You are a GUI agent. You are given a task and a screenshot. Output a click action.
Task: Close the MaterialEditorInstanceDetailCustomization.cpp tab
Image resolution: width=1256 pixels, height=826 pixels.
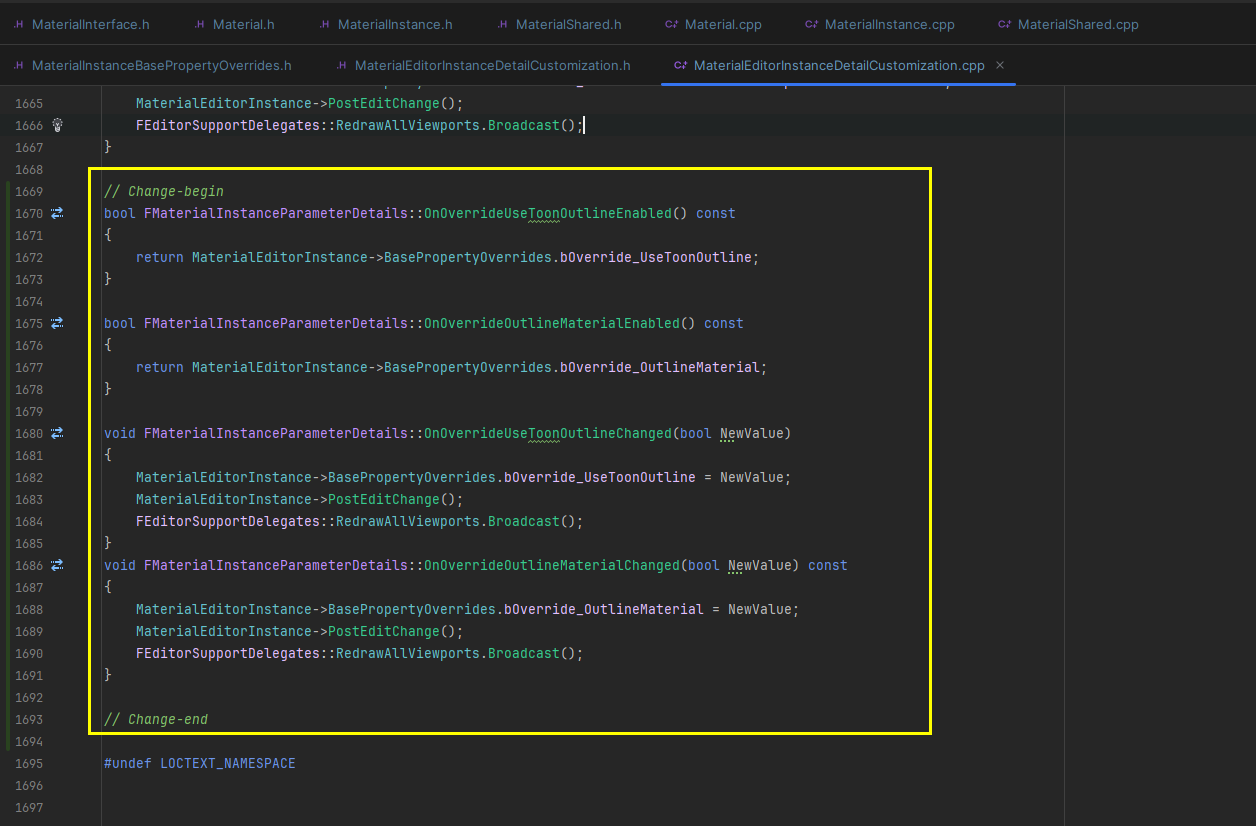point(999,63)
